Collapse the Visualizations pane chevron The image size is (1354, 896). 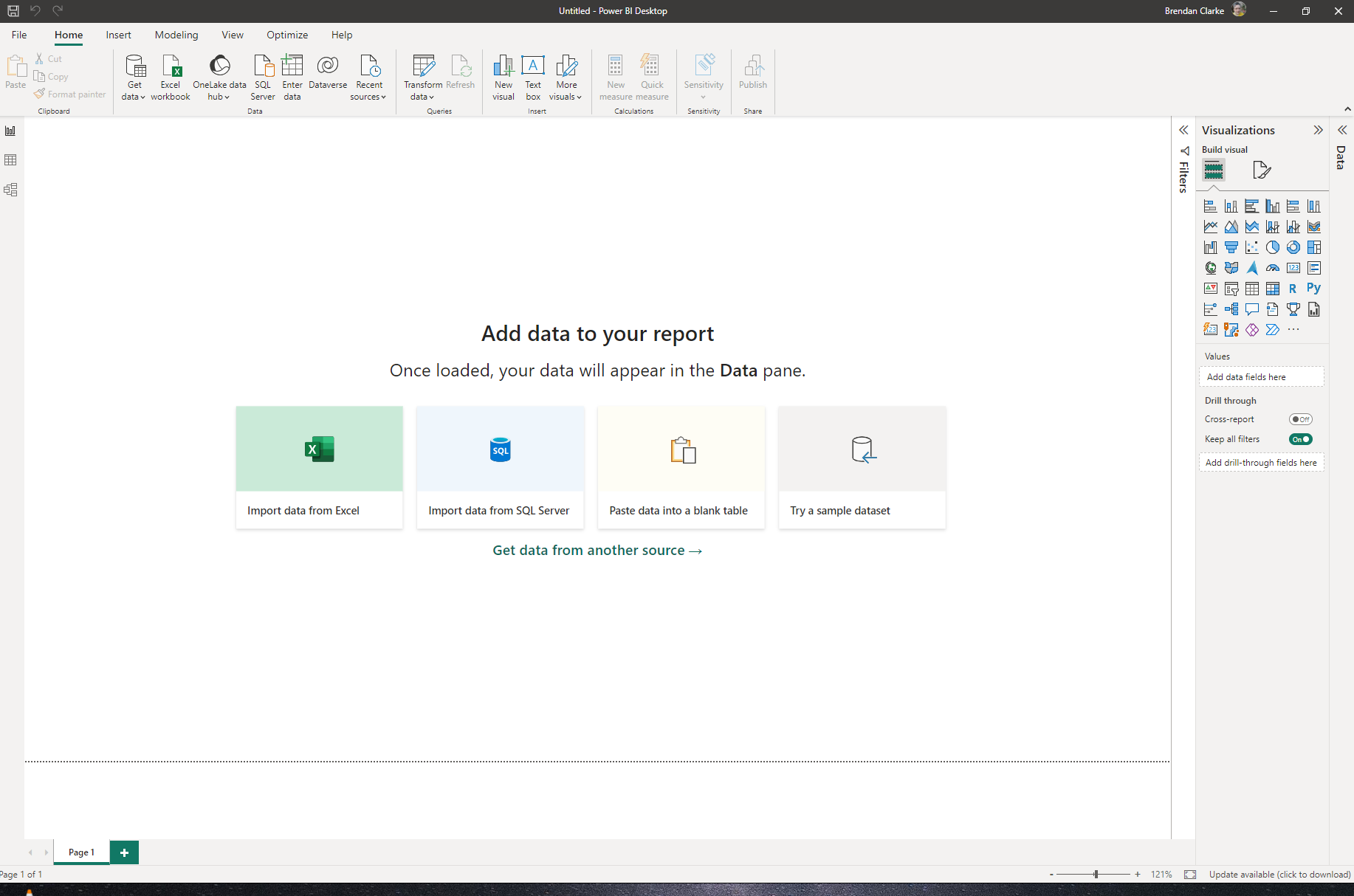pyautogui.click(x=1318, y=130)
